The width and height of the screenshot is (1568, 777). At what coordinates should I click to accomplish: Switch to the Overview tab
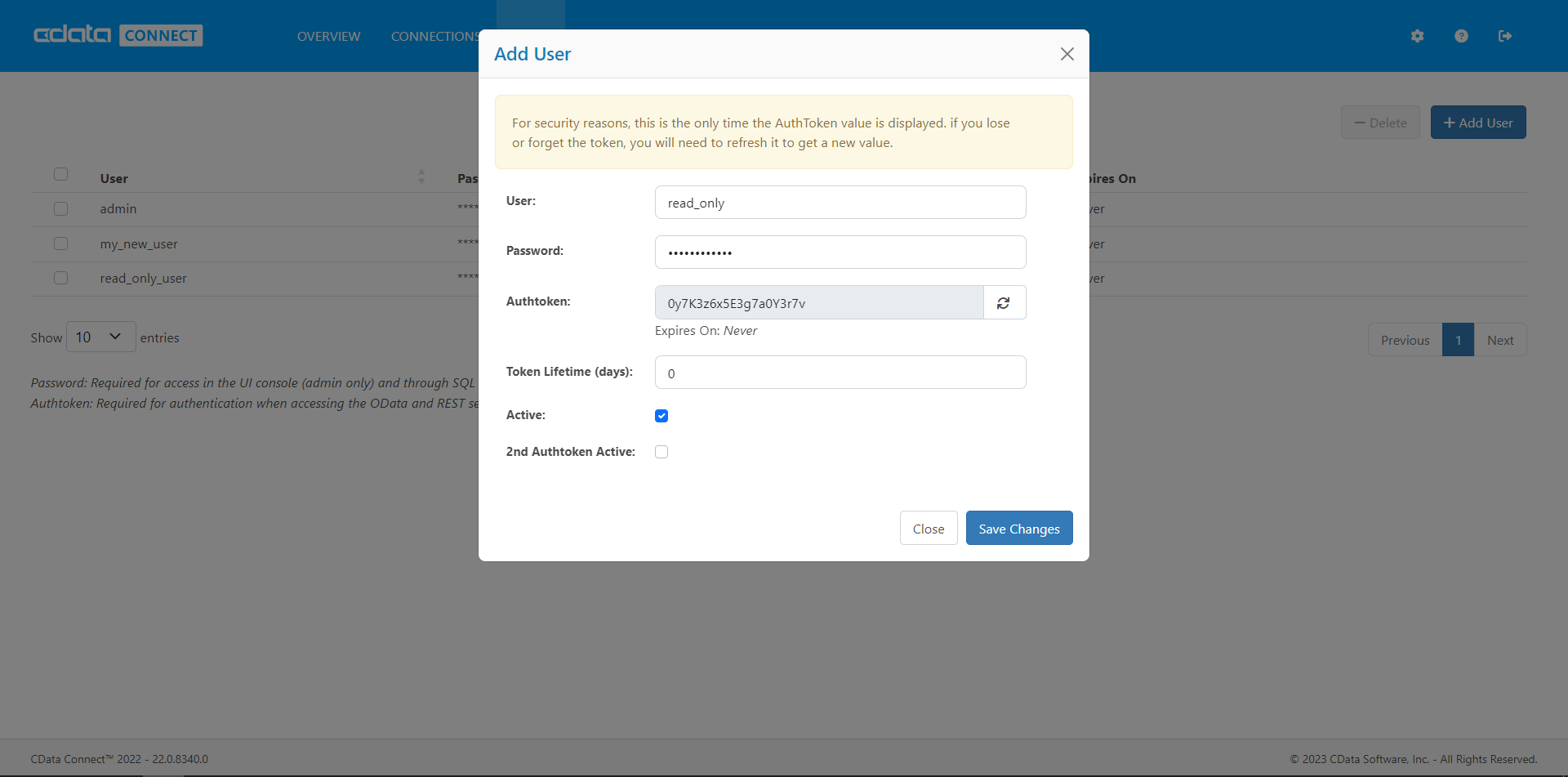coord(328,36)
